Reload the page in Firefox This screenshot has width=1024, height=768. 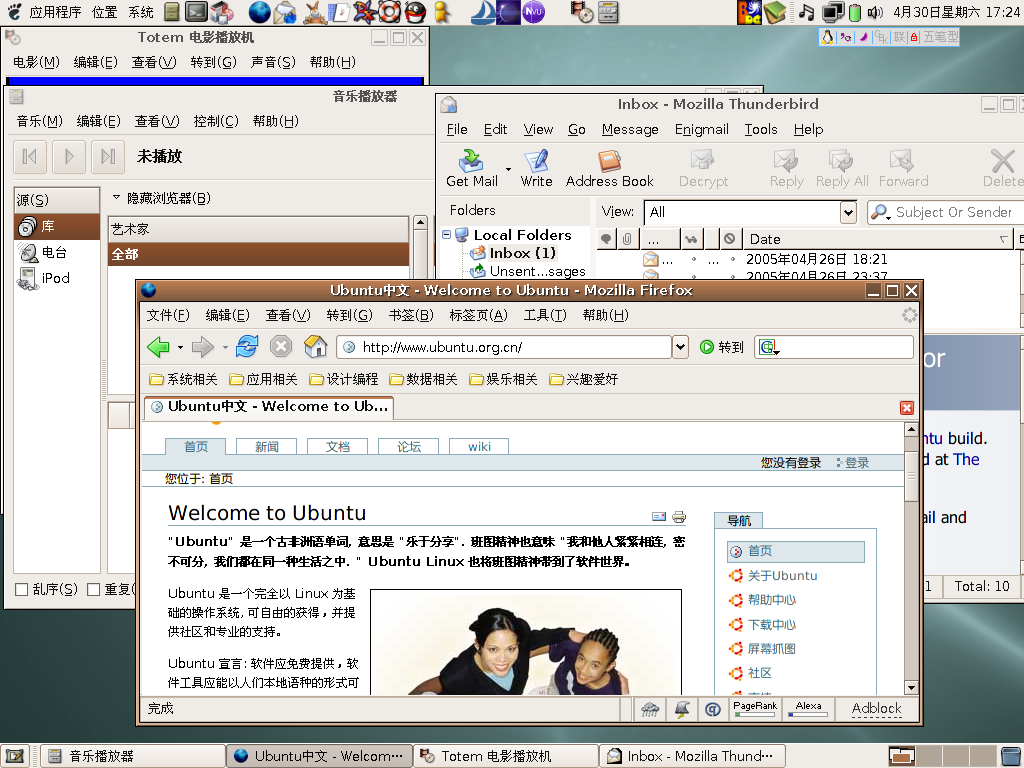[247, 346]
